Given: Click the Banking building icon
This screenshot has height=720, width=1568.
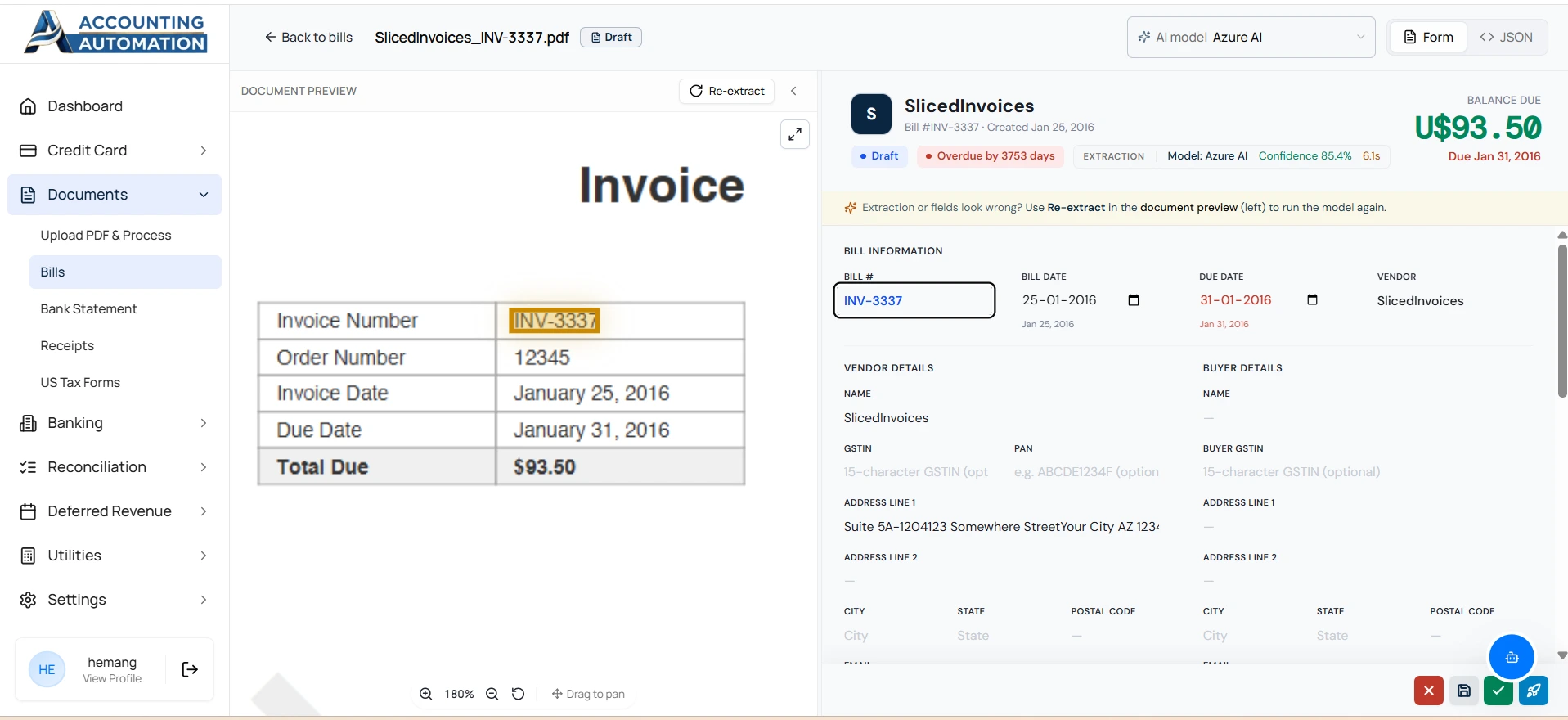Looking at the screenshot, I should pyautogui.click(x=28, y=423).
